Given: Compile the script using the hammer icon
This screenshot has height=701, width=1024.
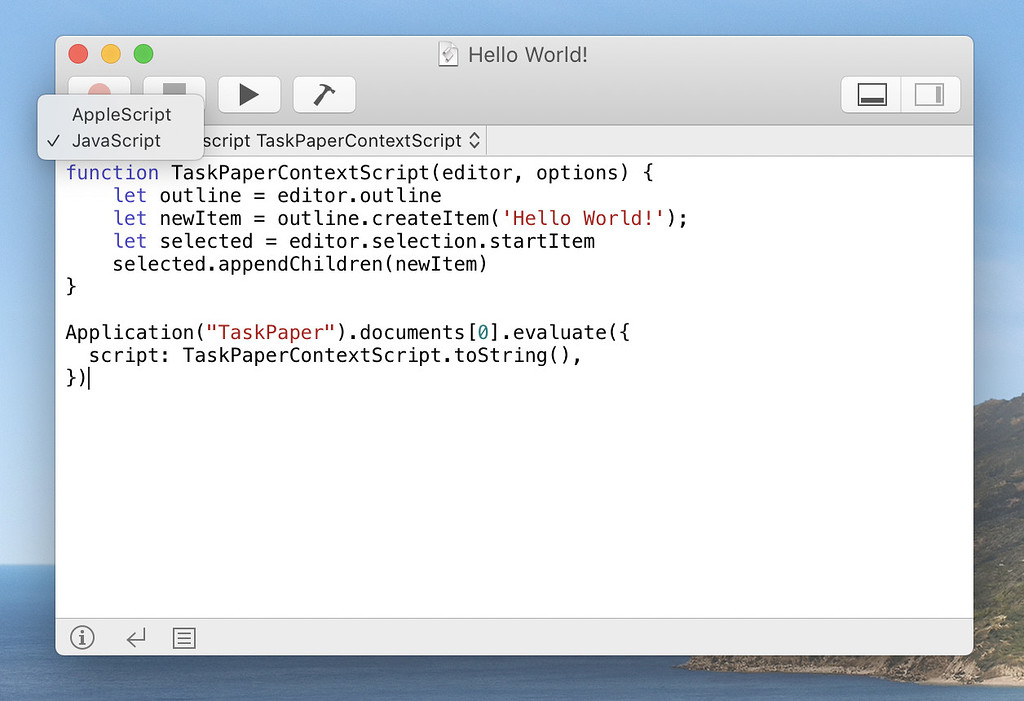Looking at the screenshot, I should [x=323, y=94].
